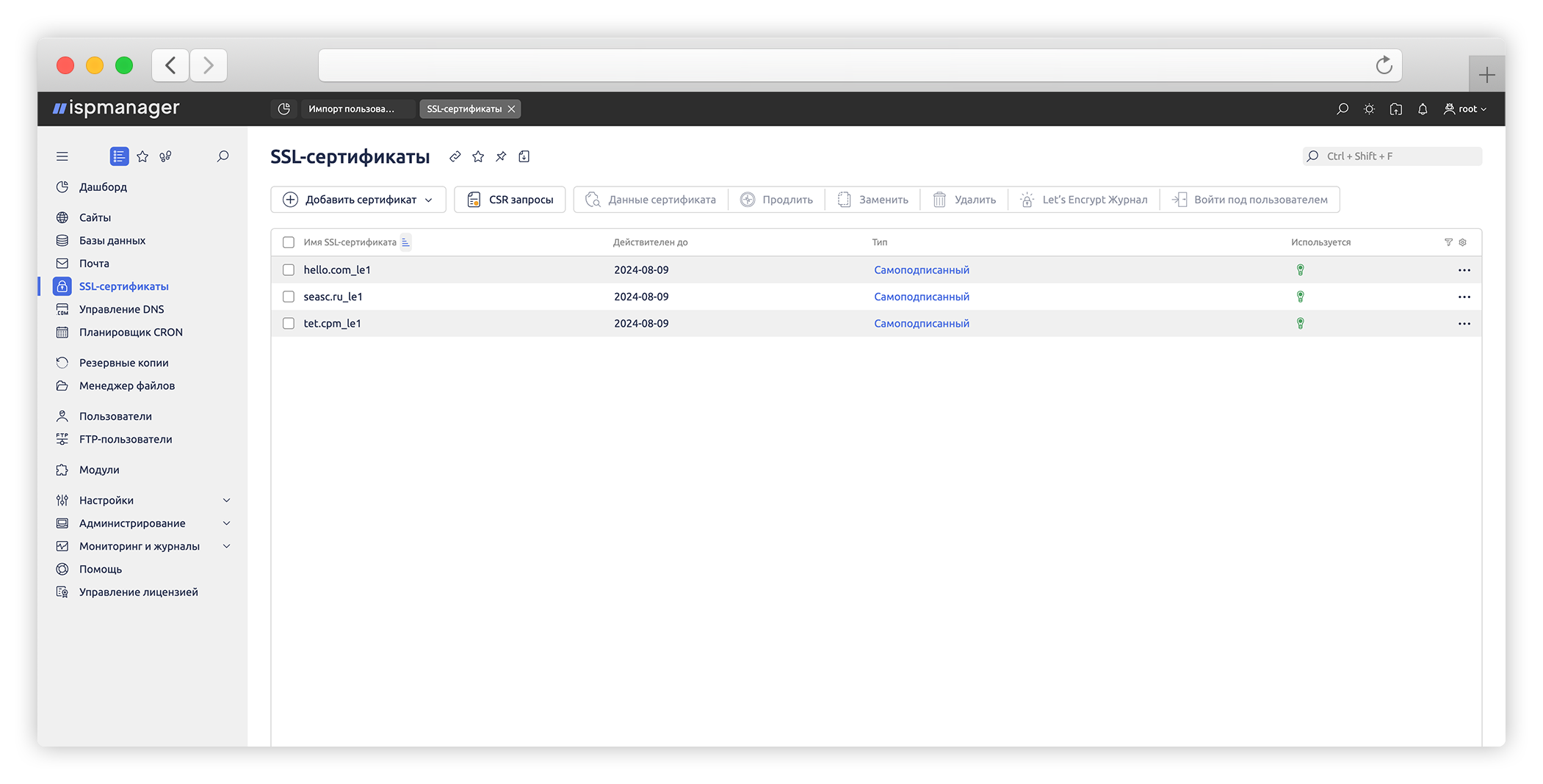Add page to favorites with title star
Image resolution: width=1543 pixels, height=784 pixels.
pyautogui.click(x=478, y=156)
